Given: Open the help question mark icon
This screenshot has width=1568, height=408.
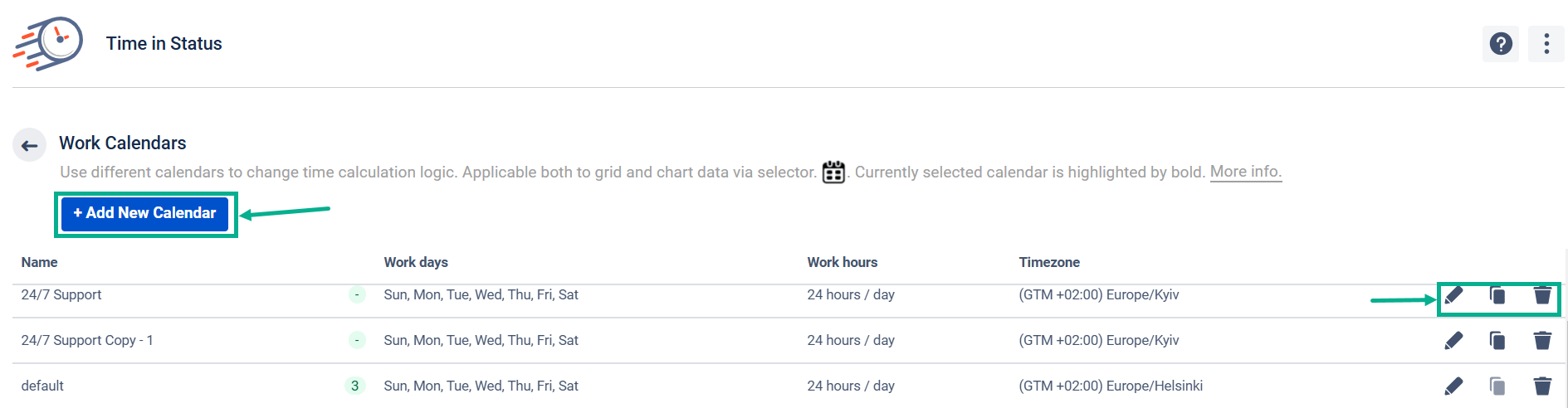Looking at the screenshot, I should [x=1500, y=44].
